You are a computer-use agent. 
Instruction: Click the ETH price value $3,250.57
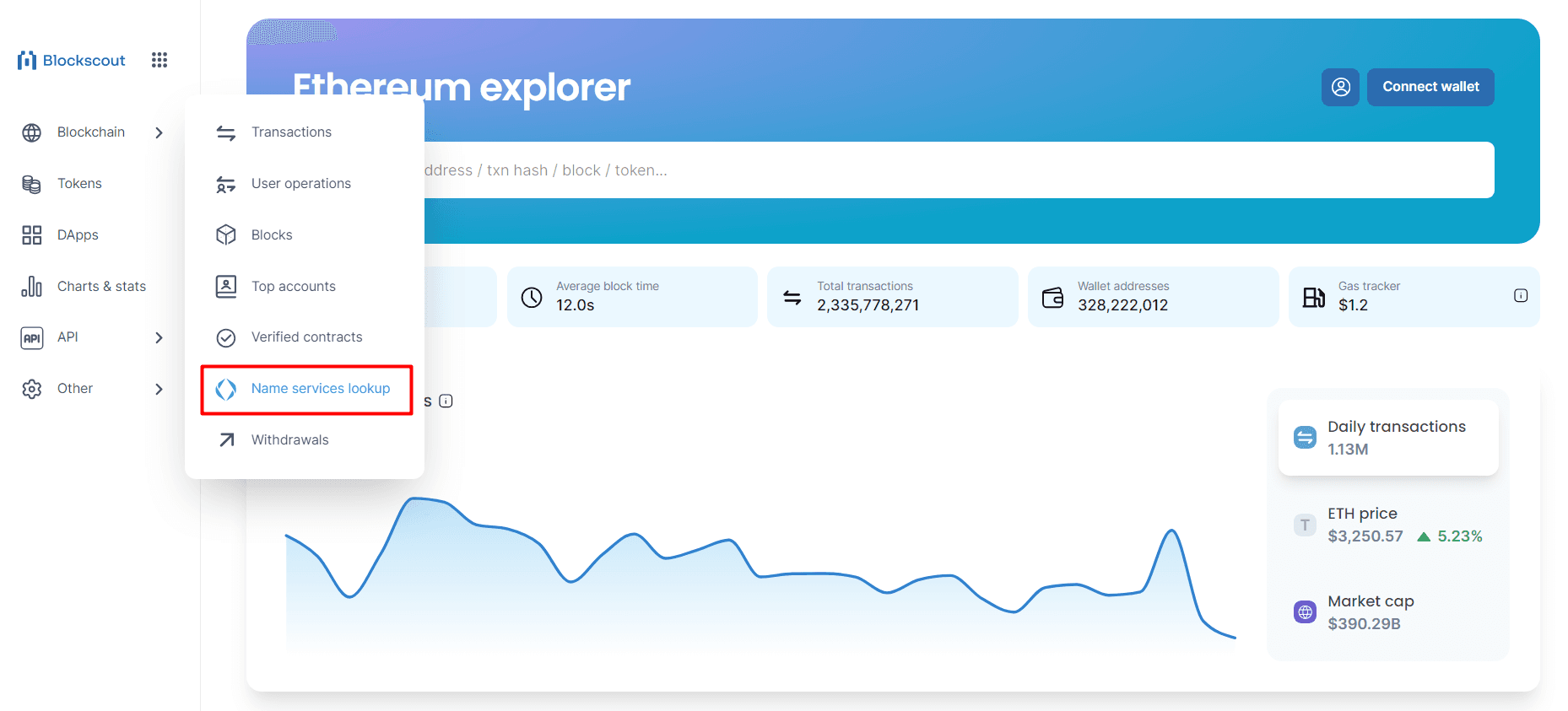point(1365,536)
